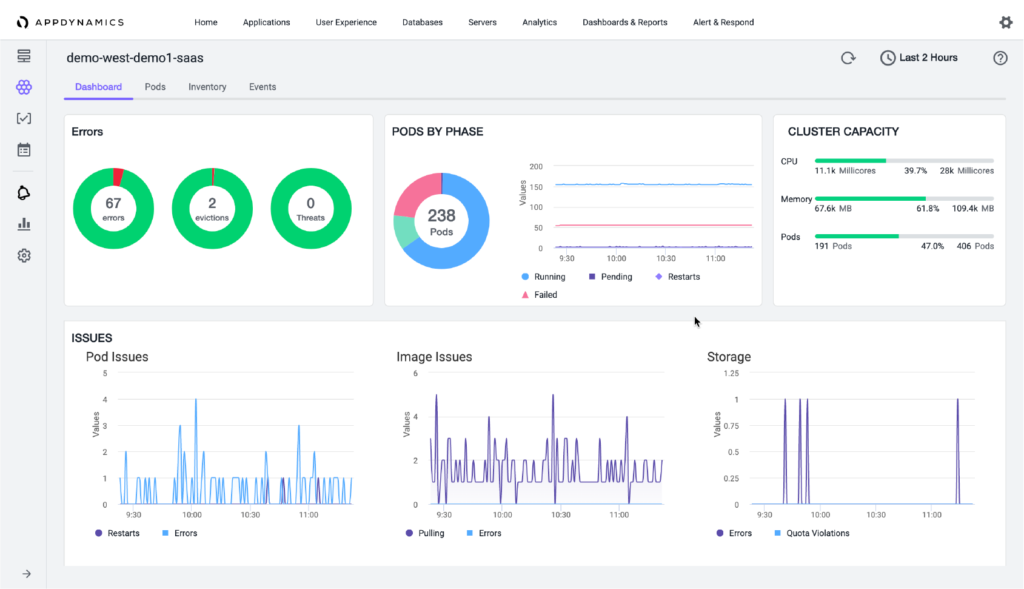Screen dimensions: 1024x589
Task: Refresh the dashboard using the reload icon
Action: pos(848,58)
